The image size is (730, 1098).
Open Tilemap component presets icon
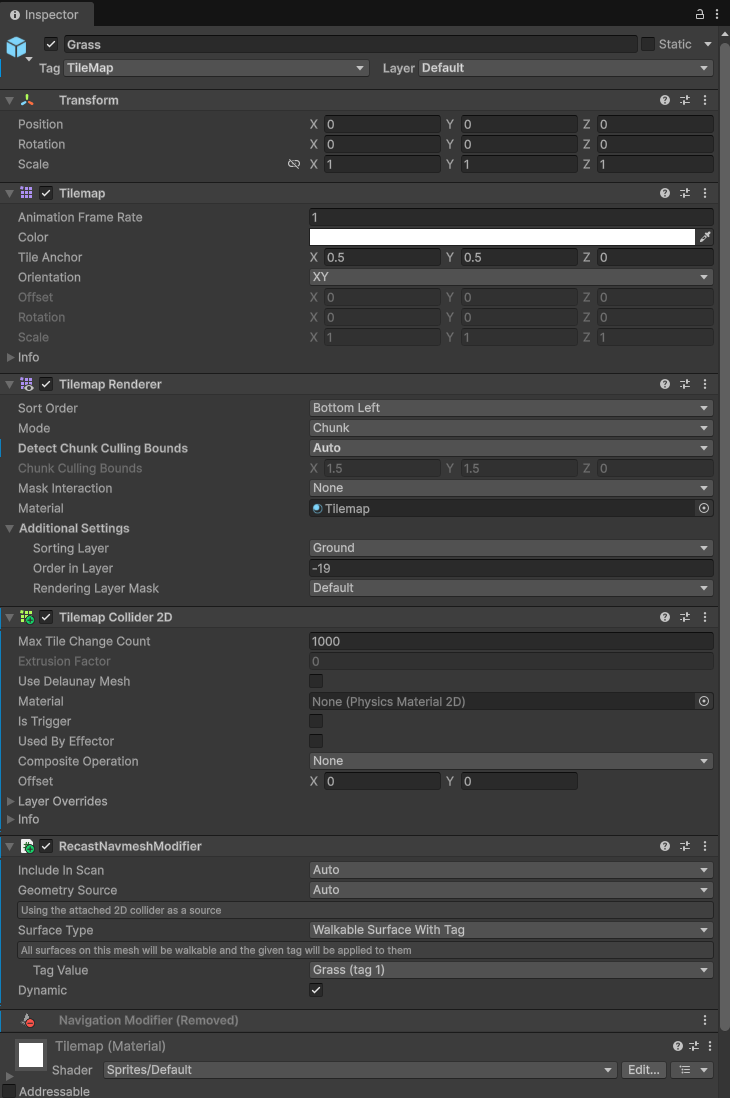[x=685, y=194]
